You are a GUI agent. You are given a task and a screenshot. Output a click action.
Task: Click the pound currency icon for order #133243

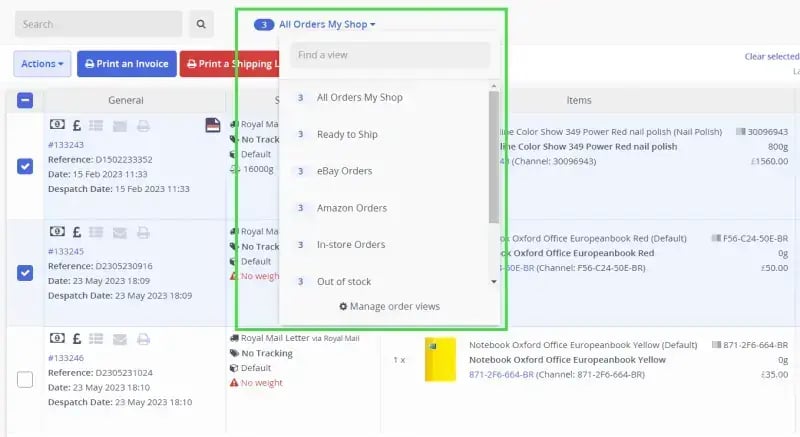(77, 125)
